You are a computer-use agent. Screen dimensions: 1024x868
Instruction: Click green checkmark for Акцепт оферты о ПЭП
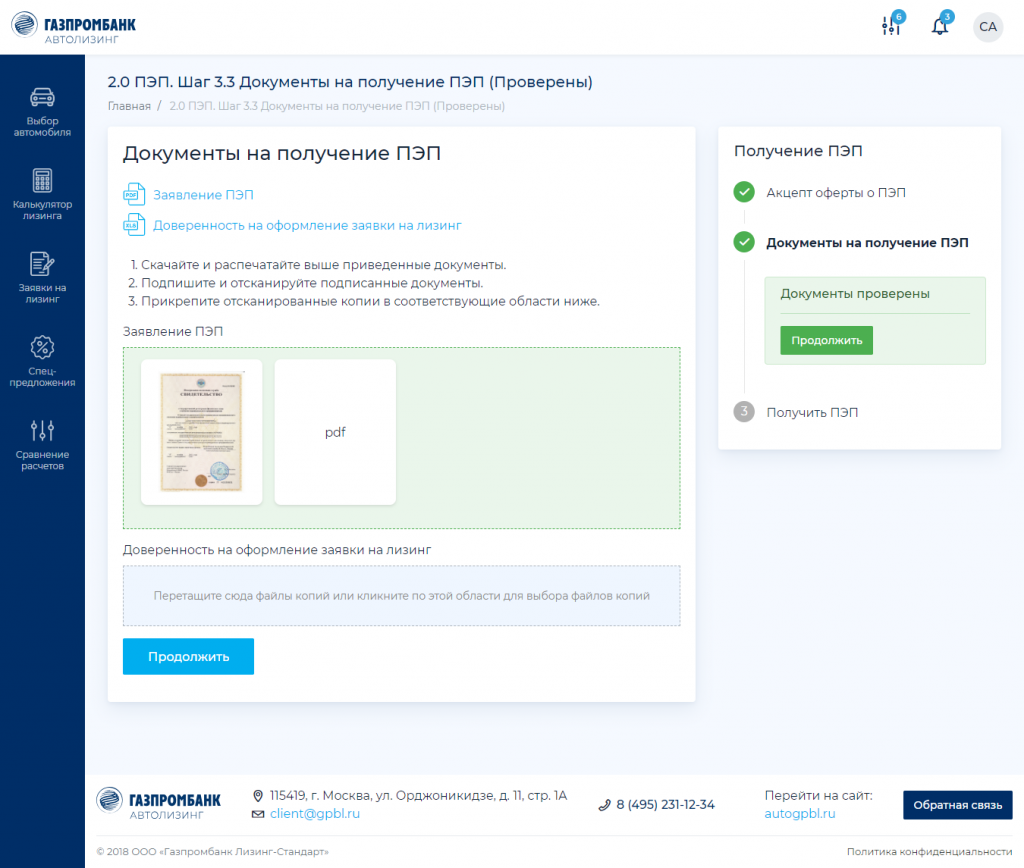[x=744, y=192]
